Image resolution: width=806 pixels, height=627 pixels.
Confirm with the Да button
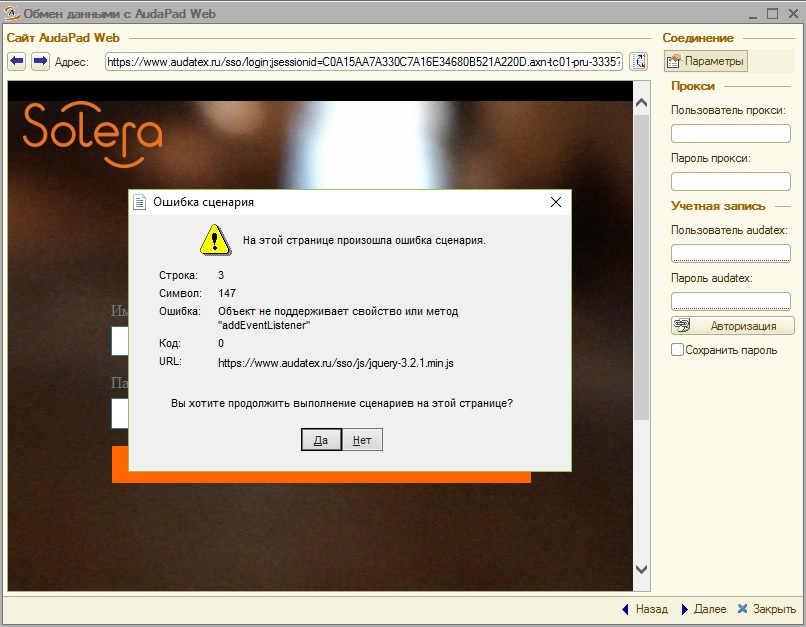point(321,440)
